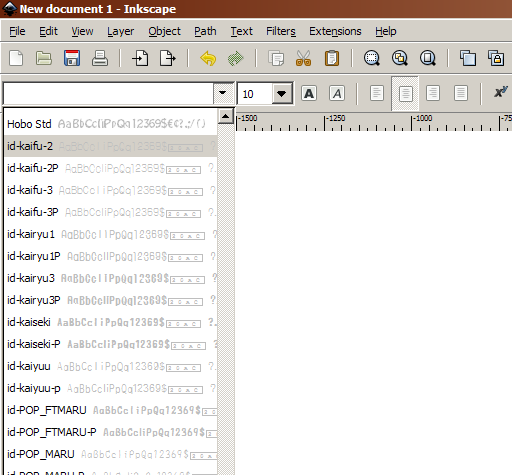
Task: Select the id-kairyu3 font
Action: coord(111,278)
